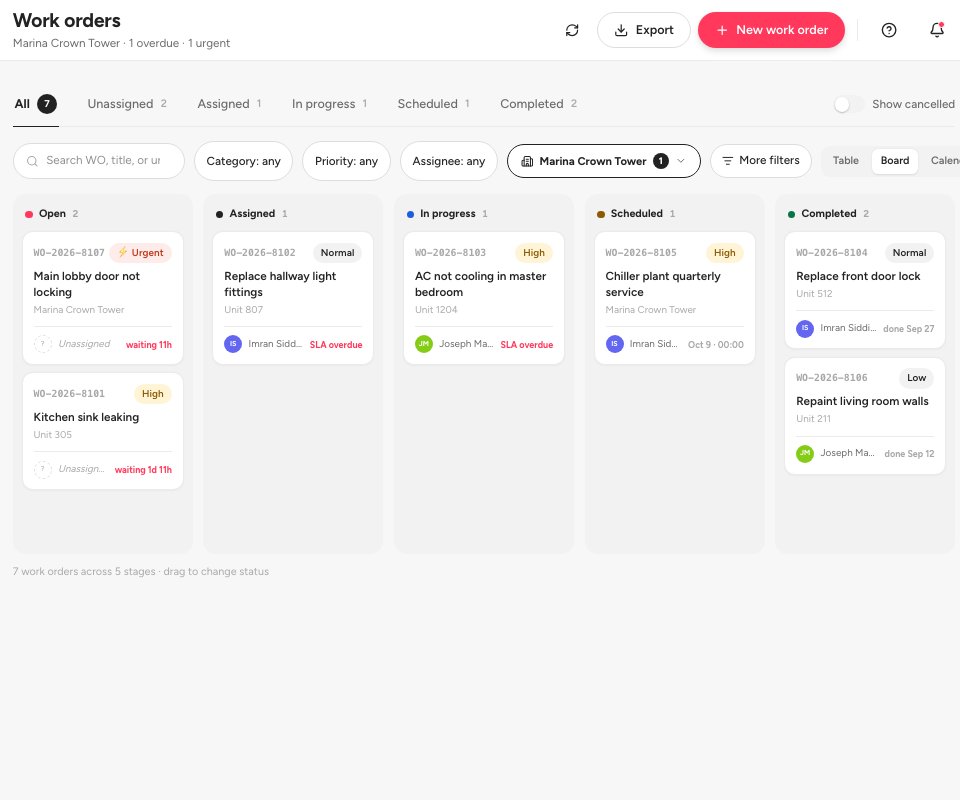This screenshot has height=800, width=960.
Task: Open AC not cooling in master bedroom card
Action: point(484,298)
